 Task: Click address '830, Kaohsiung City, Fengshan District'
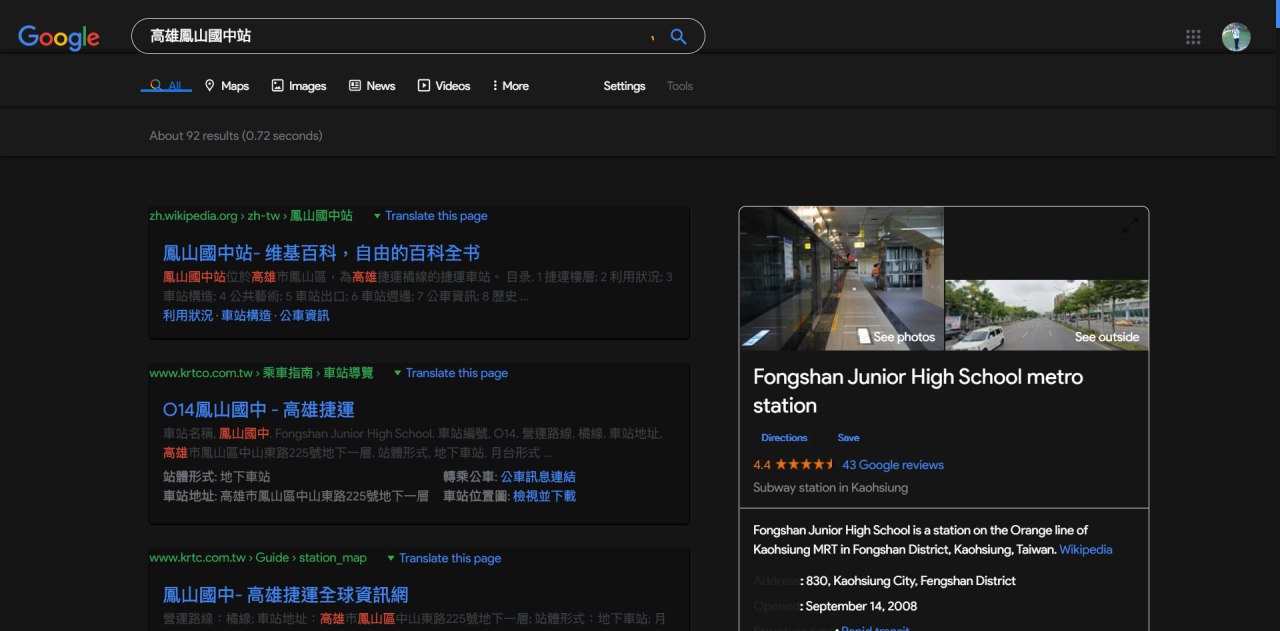coord(911,581)
